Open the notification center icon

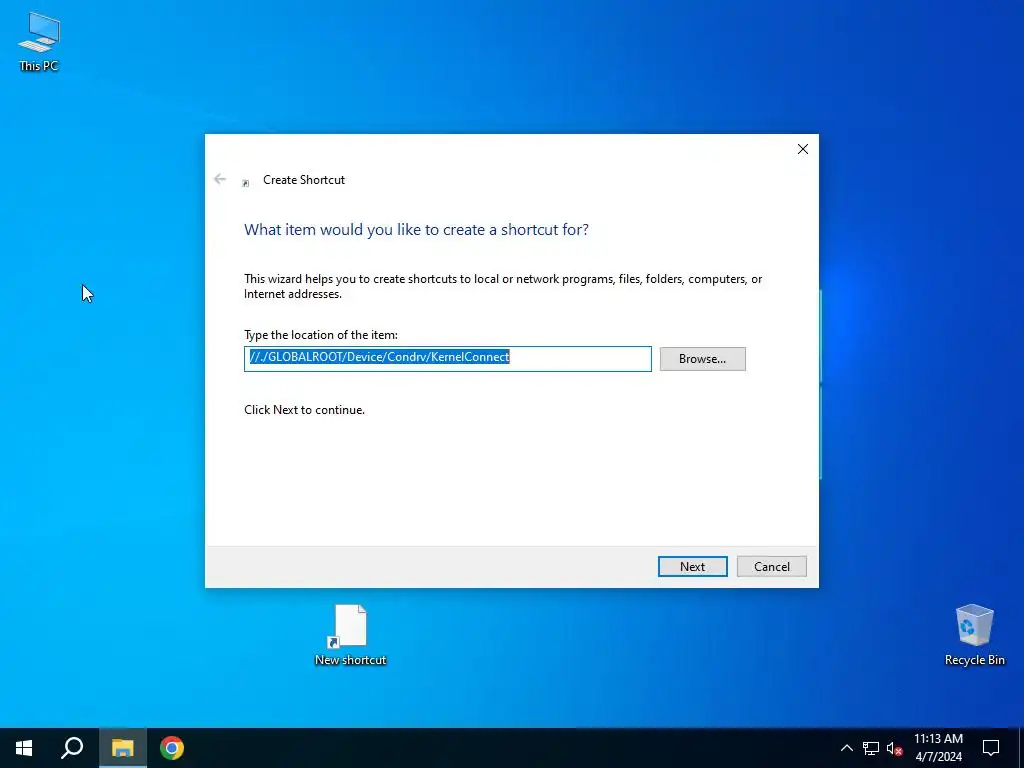click(991, 748)
